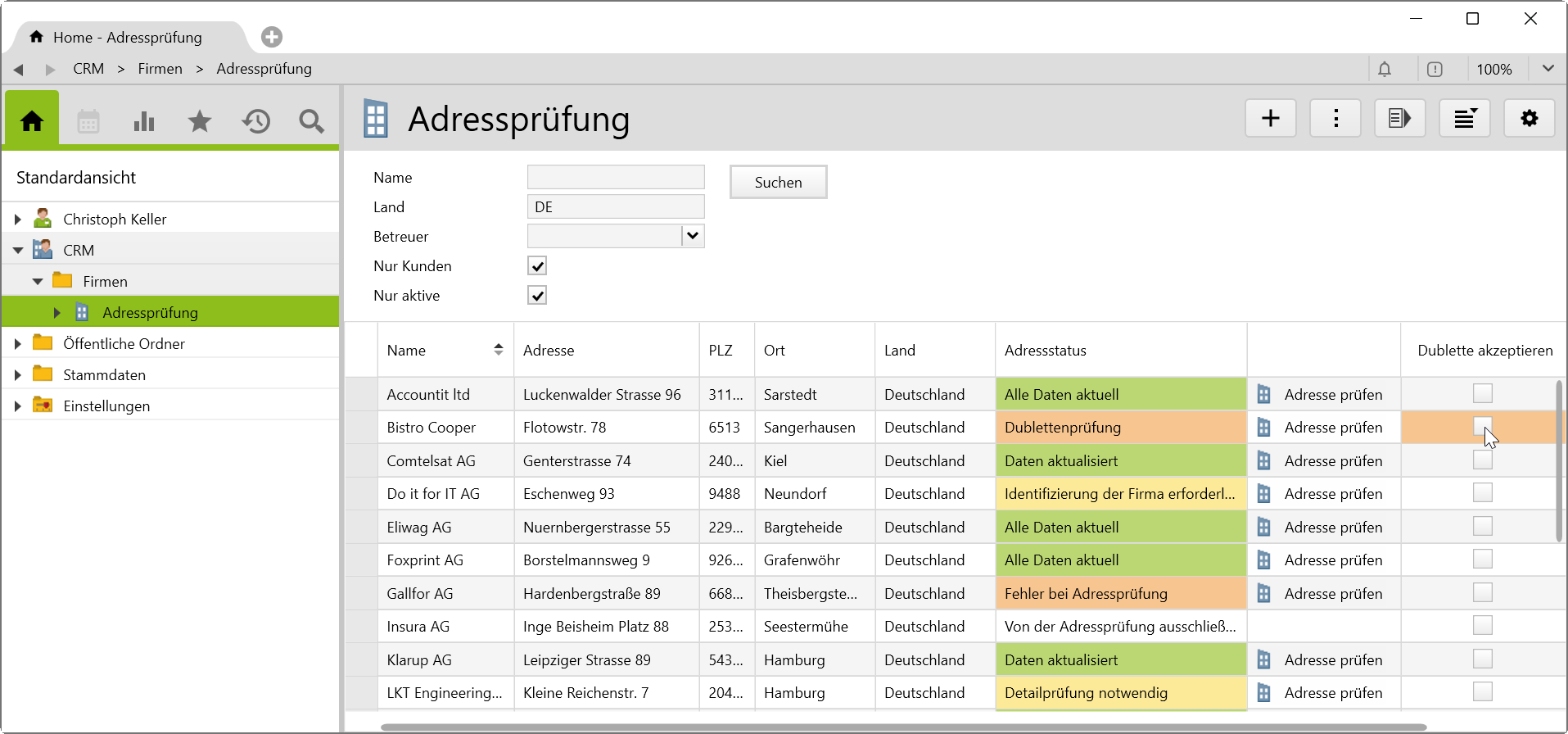Click the magnifier search icon in sidebar
The image size is (1568, 734).
pos(311,122)
